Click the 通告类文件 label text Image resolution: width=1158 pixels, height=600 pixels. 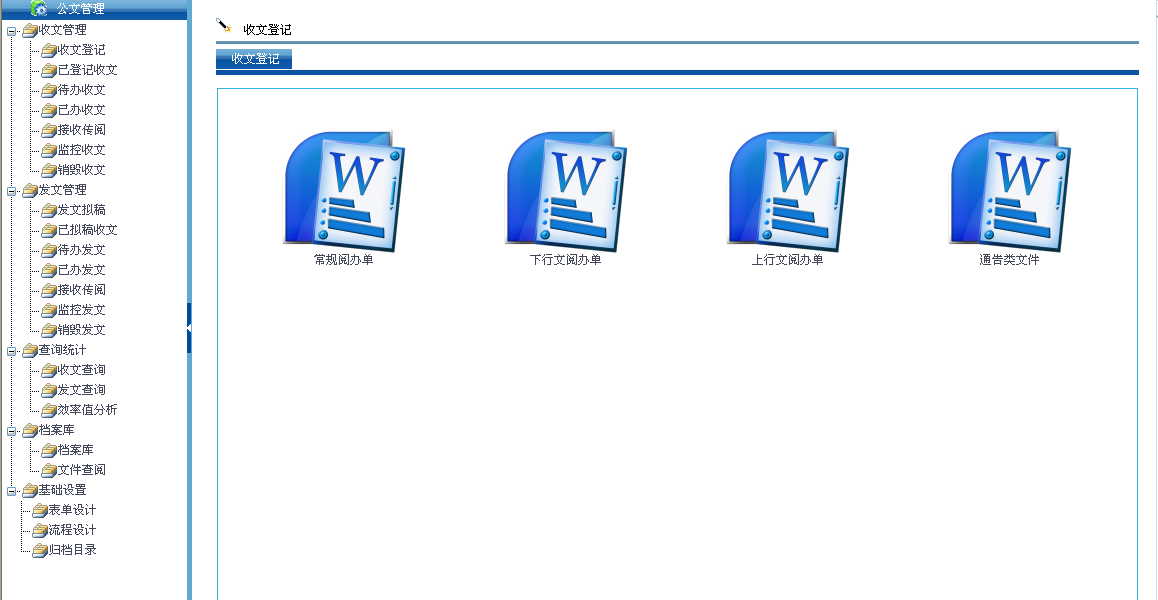coord(1009,260)
